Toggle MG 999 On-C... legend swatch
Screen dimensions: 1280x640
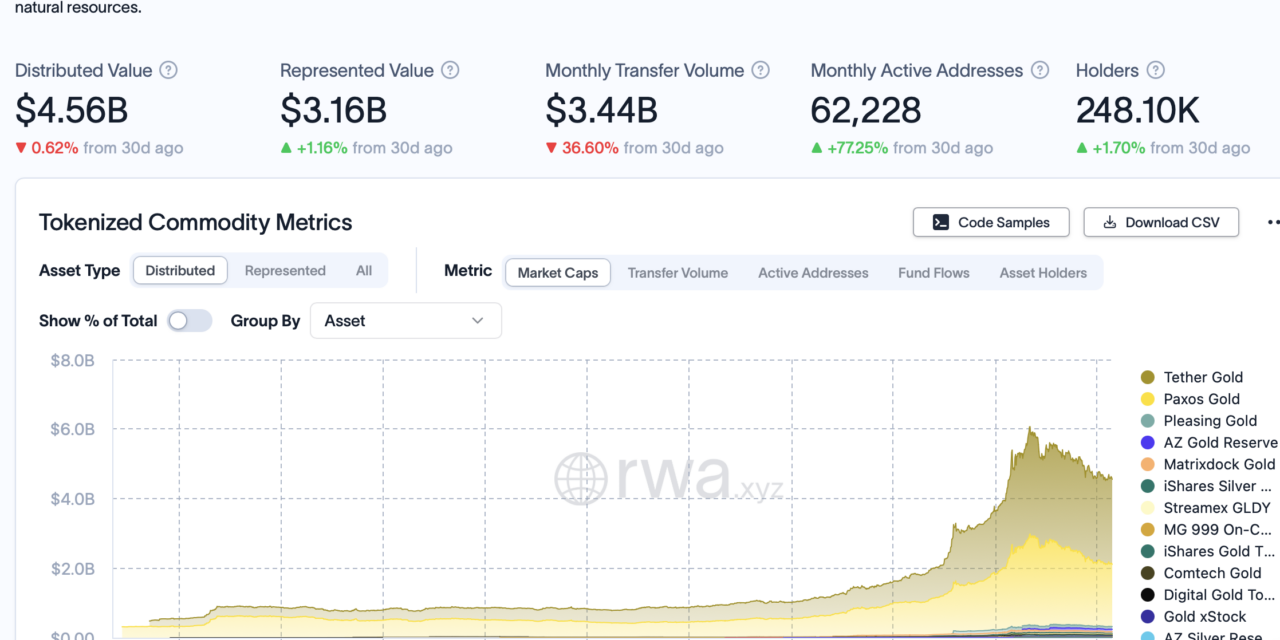[x=1148, y=530]
